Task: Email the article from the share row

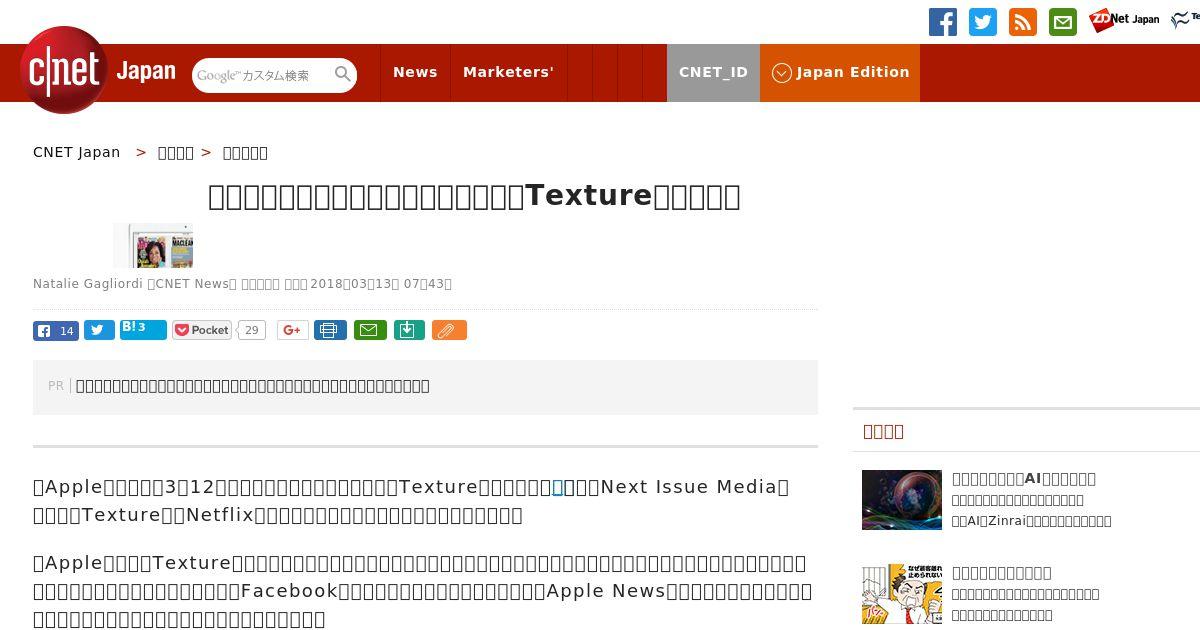Action: pos(370,330)
